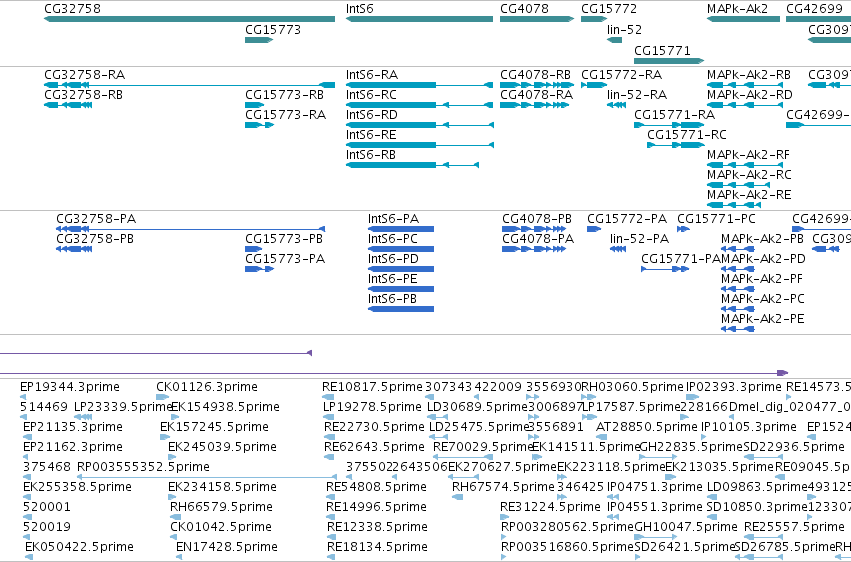Select protein CG32758-PB
851x562 pixels.
[x=74, y=249]
